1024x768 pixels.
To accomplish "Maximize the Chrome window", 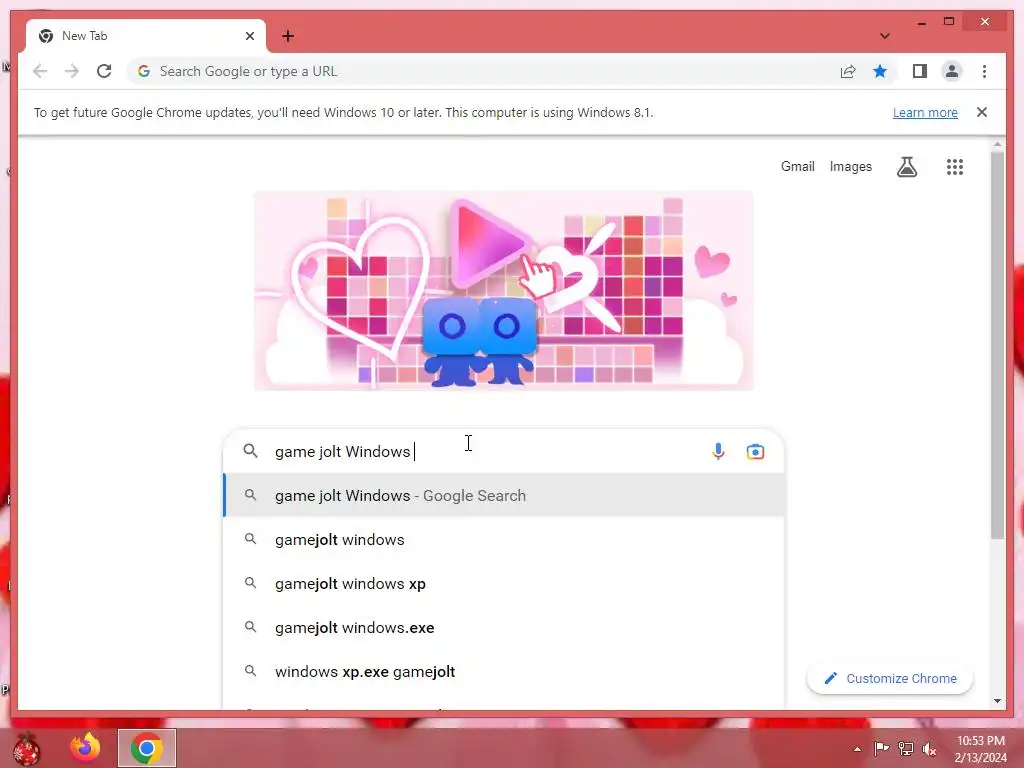I will click(949, 22).
